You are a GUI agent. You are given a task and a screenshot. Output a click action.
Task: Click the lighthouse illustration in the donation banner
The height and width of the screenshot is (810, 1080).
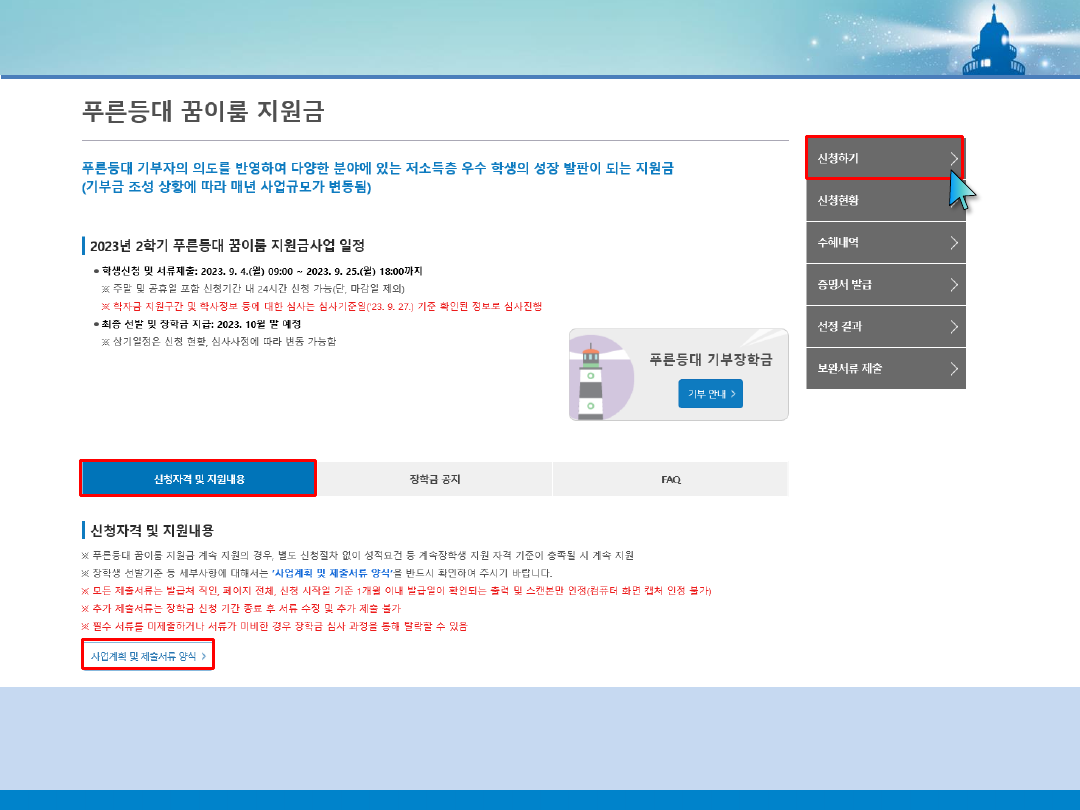click(592, 380)
